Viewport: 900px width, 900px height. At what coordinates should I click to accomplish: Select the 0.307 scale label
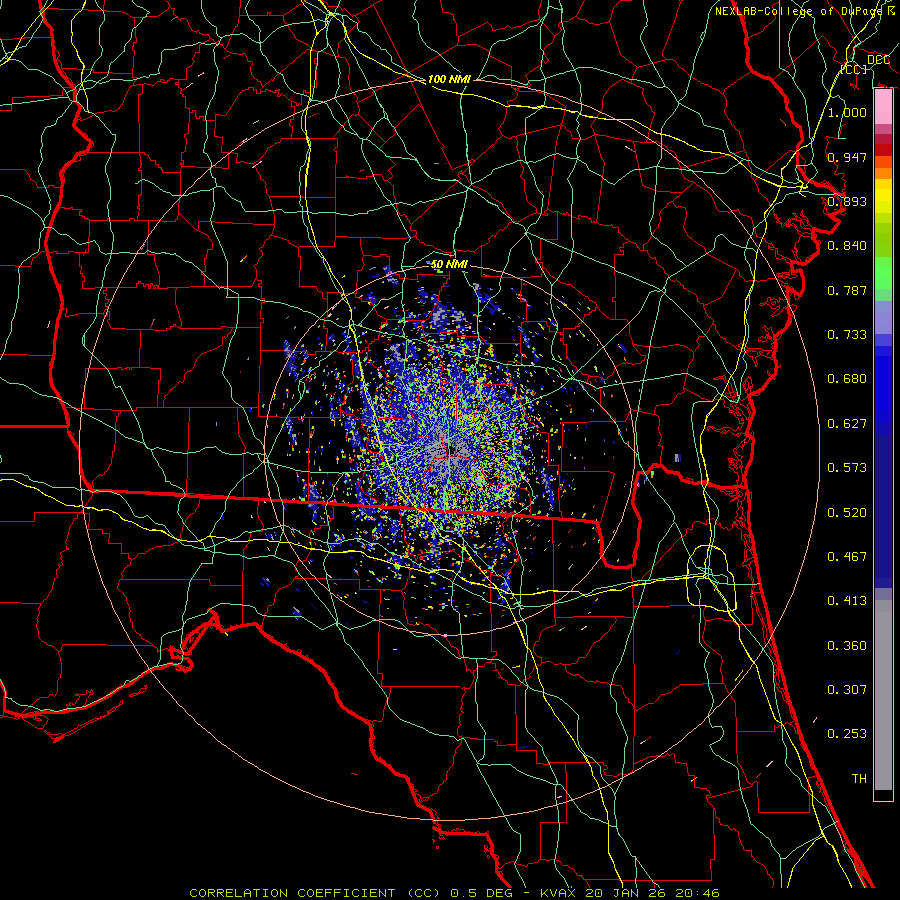click(x=847, y=690)
